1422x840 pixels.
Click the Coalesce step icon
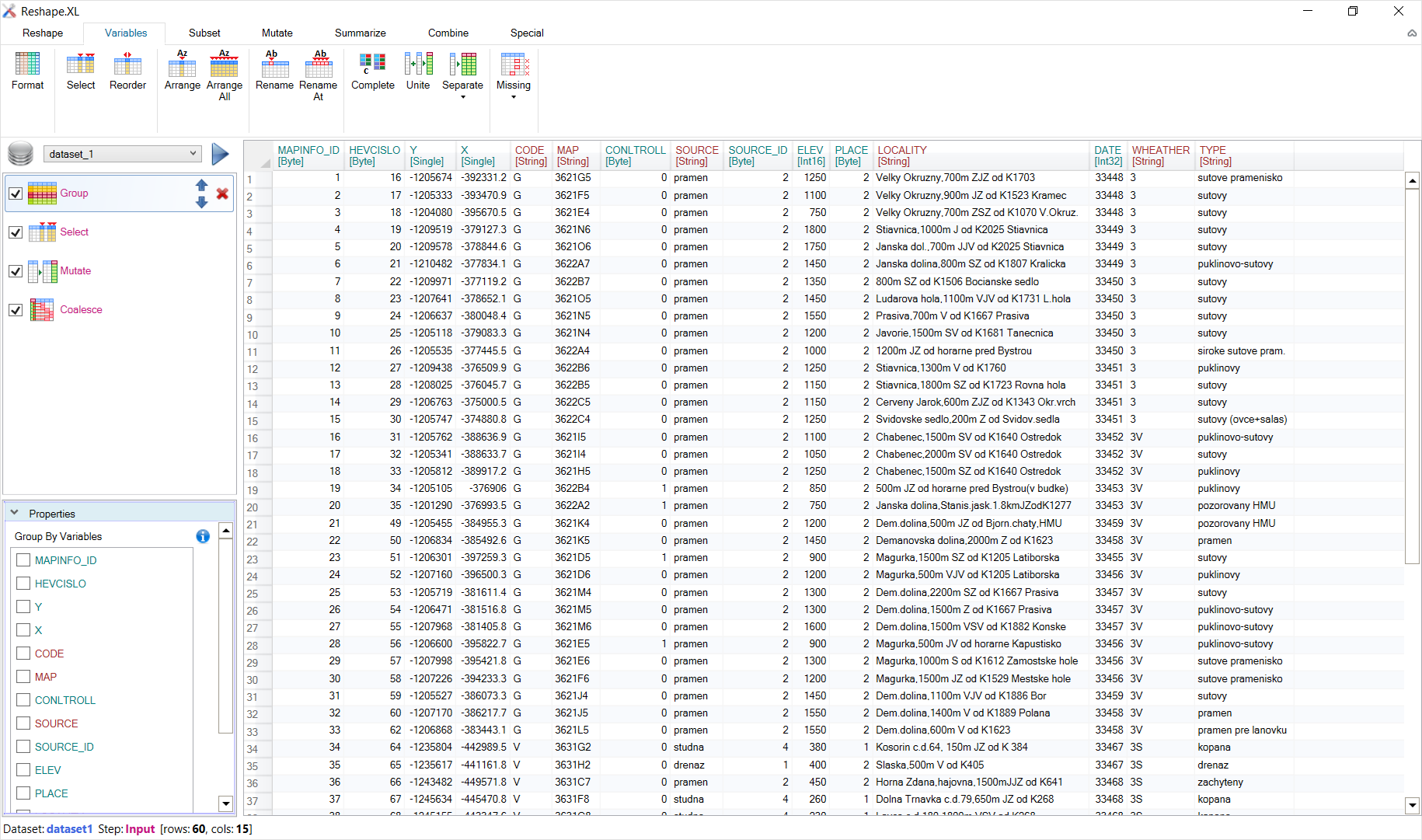pyautogui.click(x=42, y=310)
